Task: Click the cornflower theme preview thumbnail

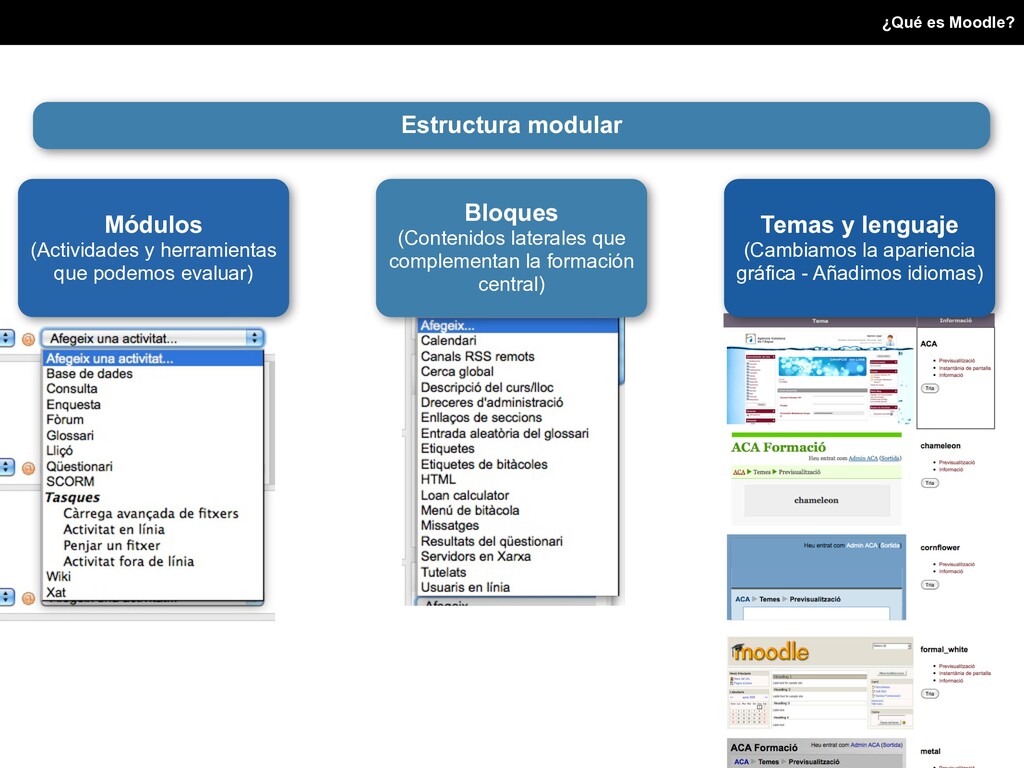Action: point(816,577)
